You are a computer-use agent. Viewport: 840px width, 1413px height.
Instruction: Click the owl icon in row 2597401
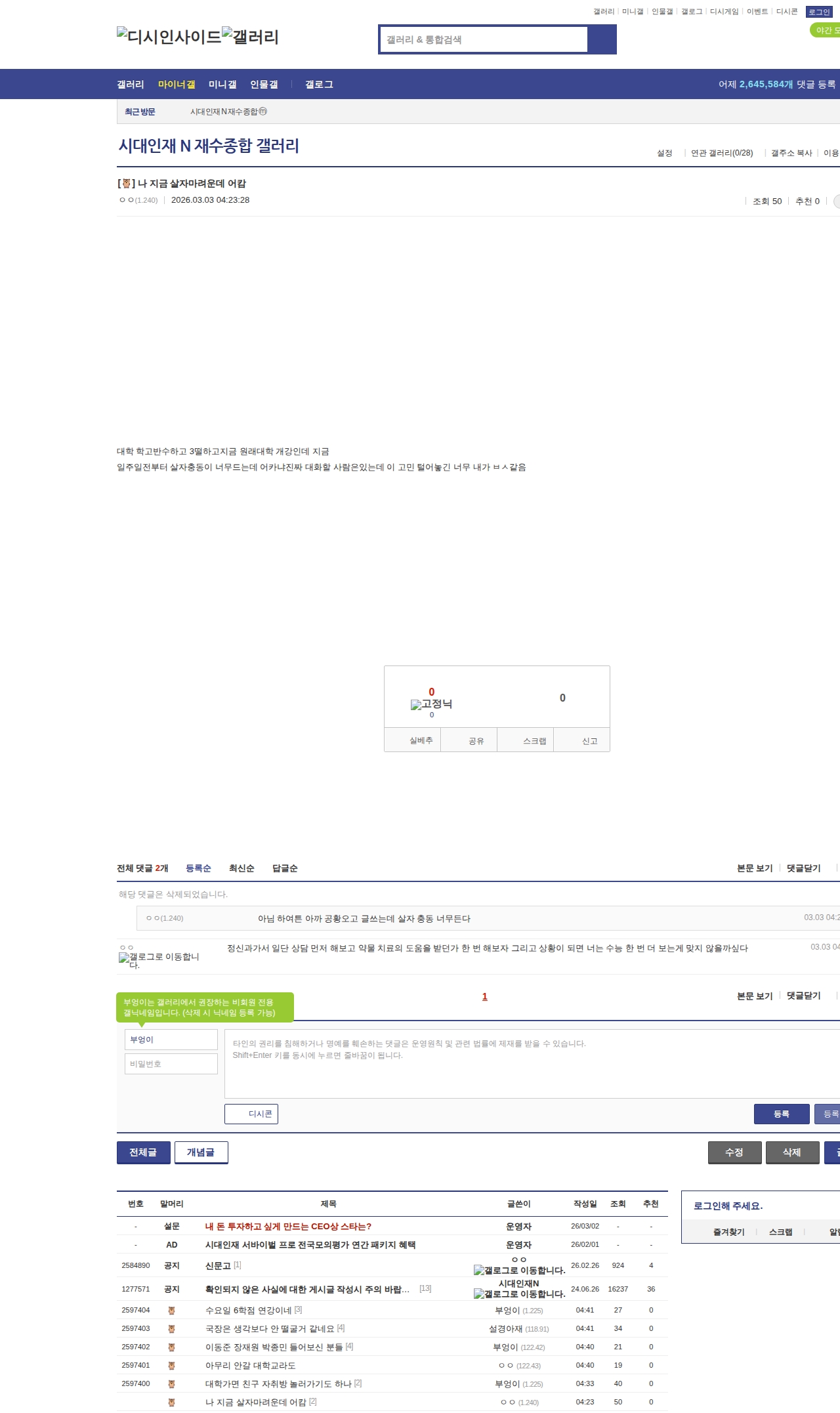[171, 1365]
